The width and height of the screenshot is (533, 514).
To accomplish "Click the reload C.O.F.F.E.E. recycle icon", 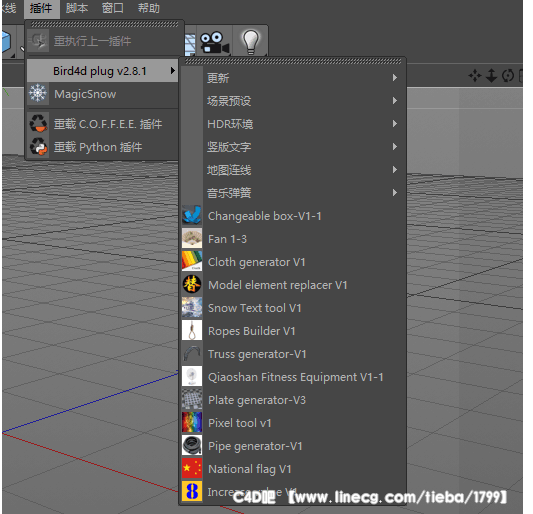I will coord(38,123).
